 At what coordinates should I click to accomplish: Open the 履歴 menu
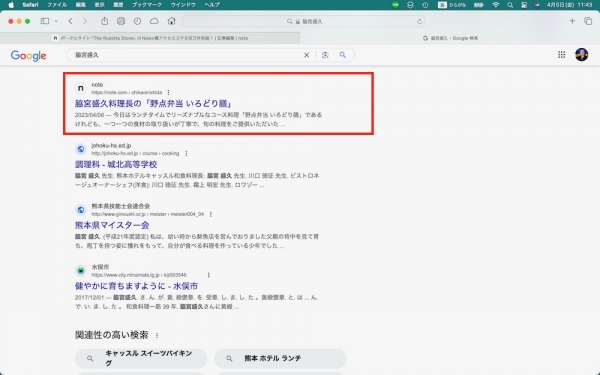click(x=118, y=5)
